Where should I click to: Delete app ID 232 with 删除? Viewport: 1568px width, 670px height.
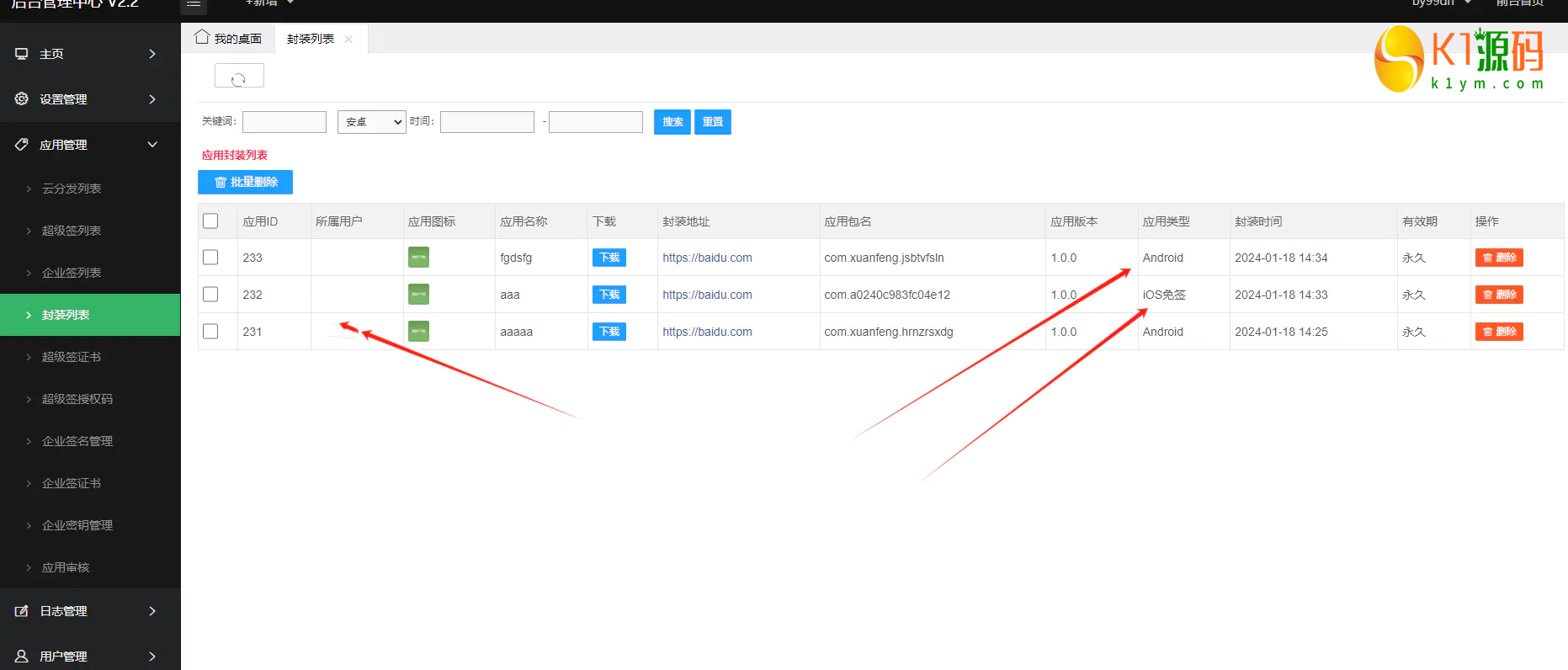(x=1499, y=295)
